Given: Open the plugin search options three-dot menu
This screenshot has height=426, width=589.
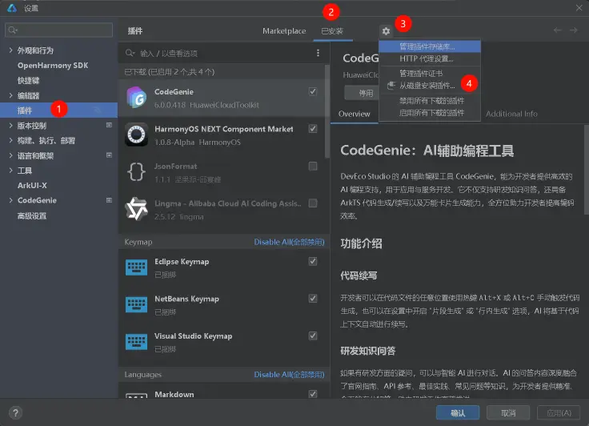Looking at the screenshot, I should (x=318, y=53).
